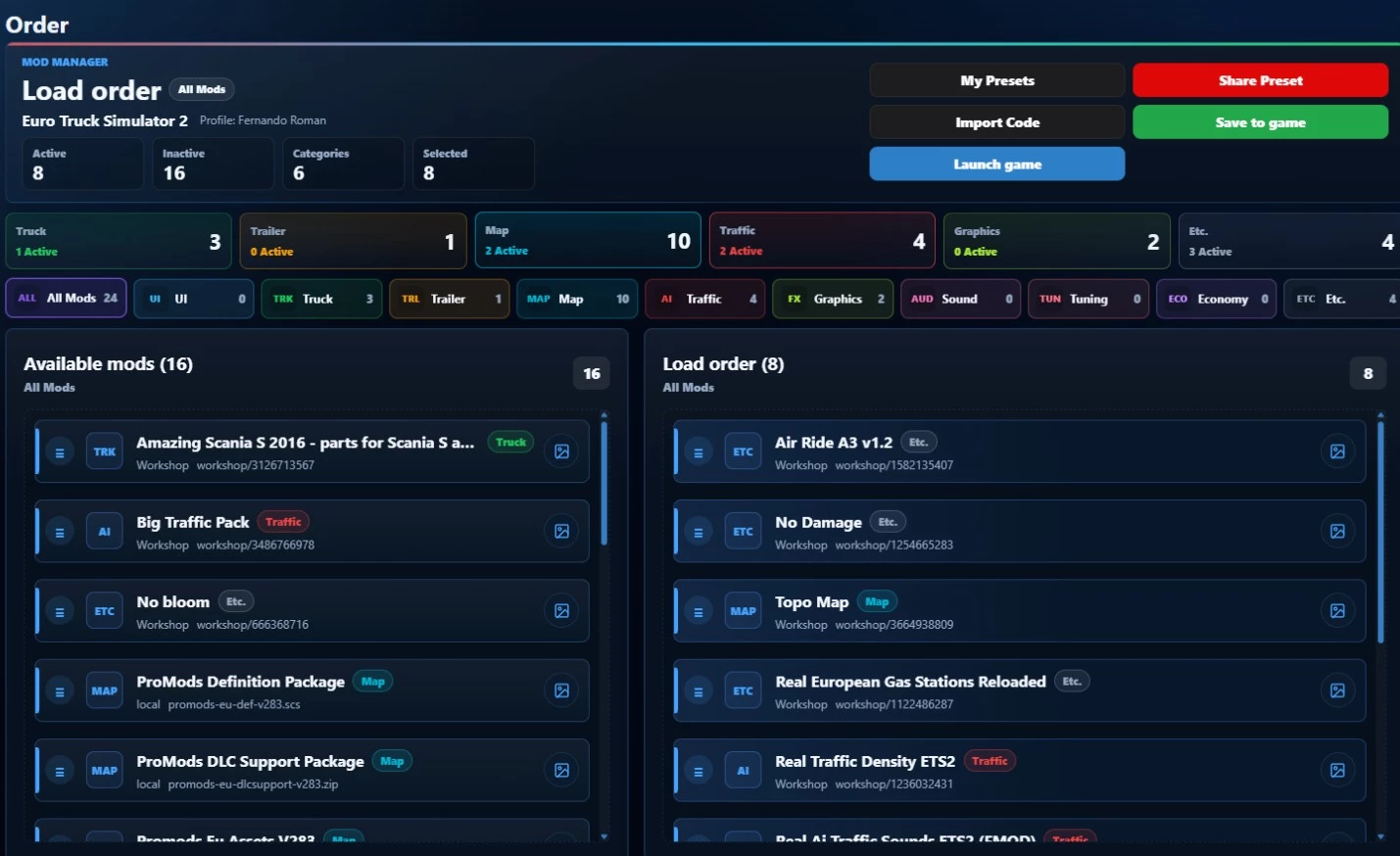Click handle icon on Real European Gas Stations
1400x856 pixels.
point(699,691)
